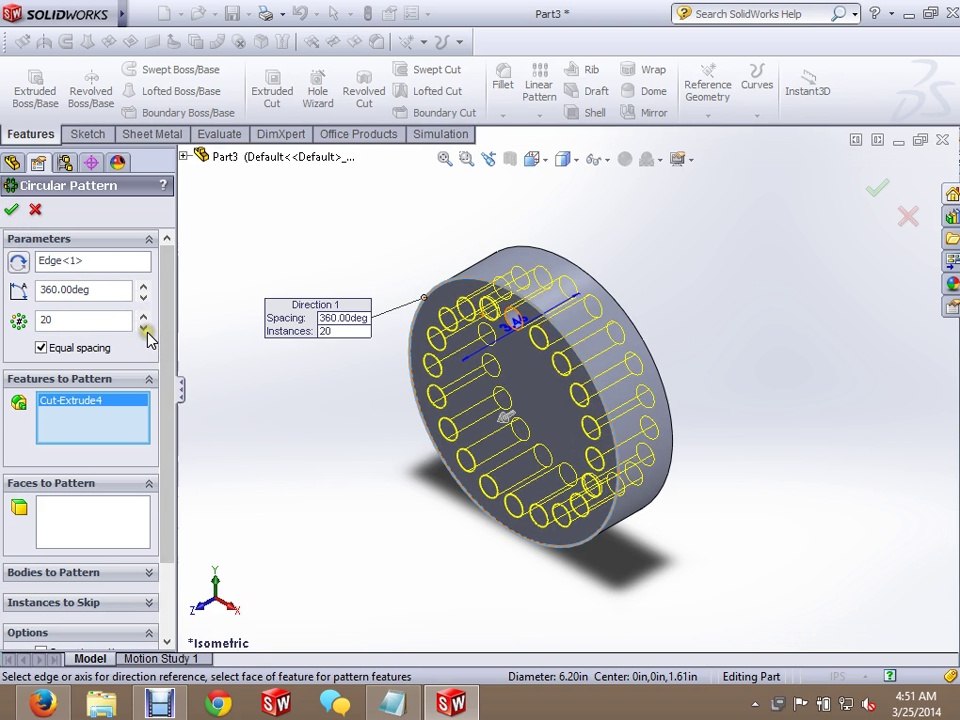Select the Shell tool
The width and height of the screenshot is (960, 720).
[585, 113]
